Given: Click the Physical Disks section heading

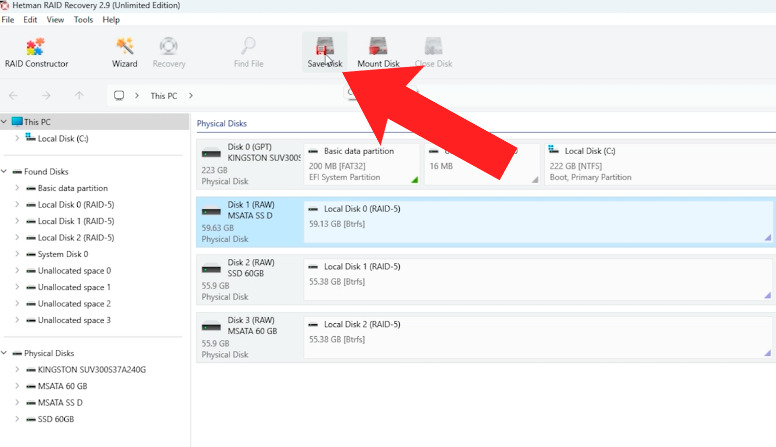Looking at the screenshot, I should (222, 124).
